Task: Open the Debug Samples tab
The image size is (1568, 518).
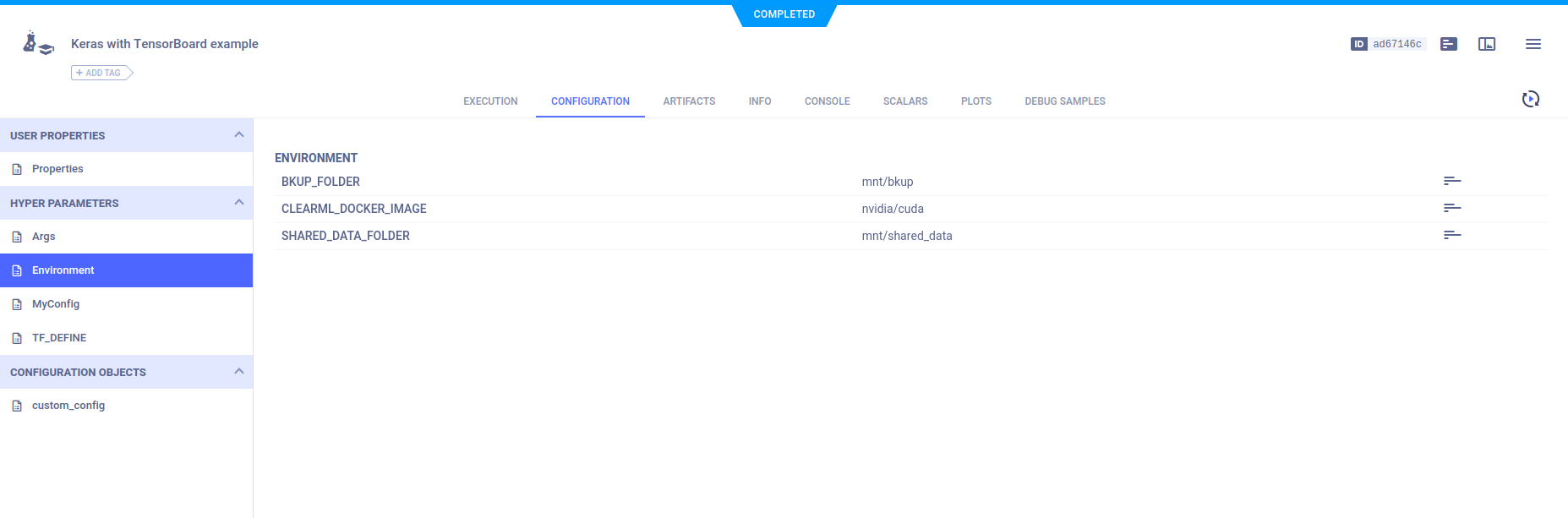Action: click(x=1064, y=101)
